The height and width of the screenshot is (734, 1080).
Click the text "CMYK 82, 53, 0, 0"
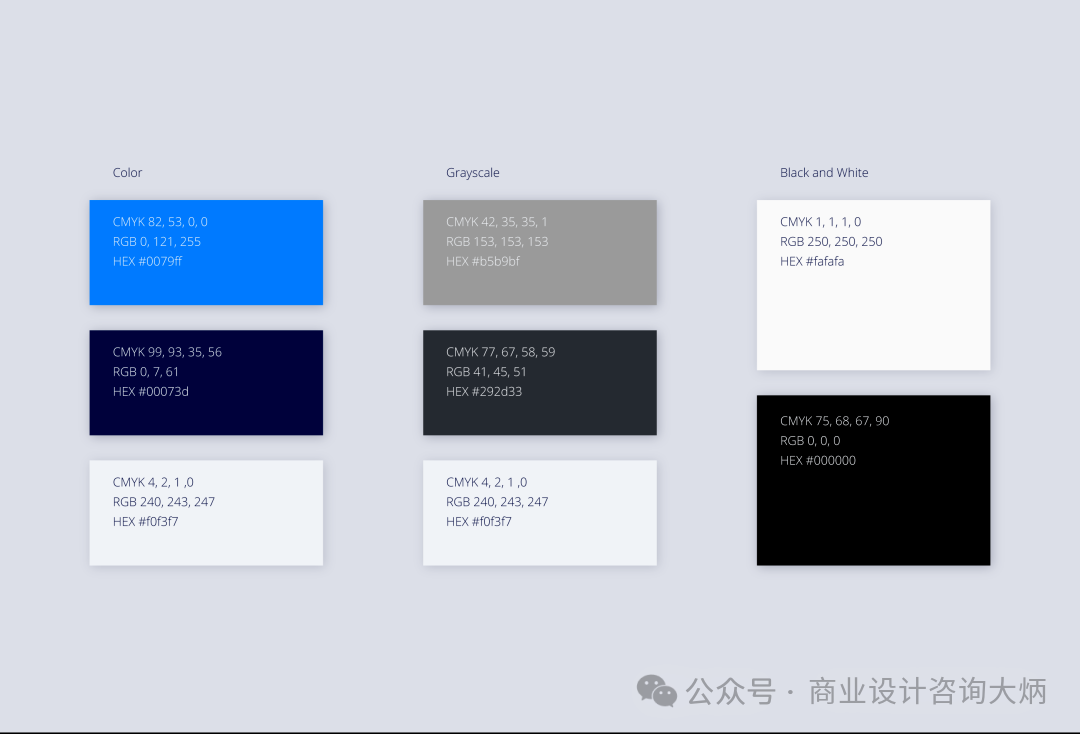[160, 222]
